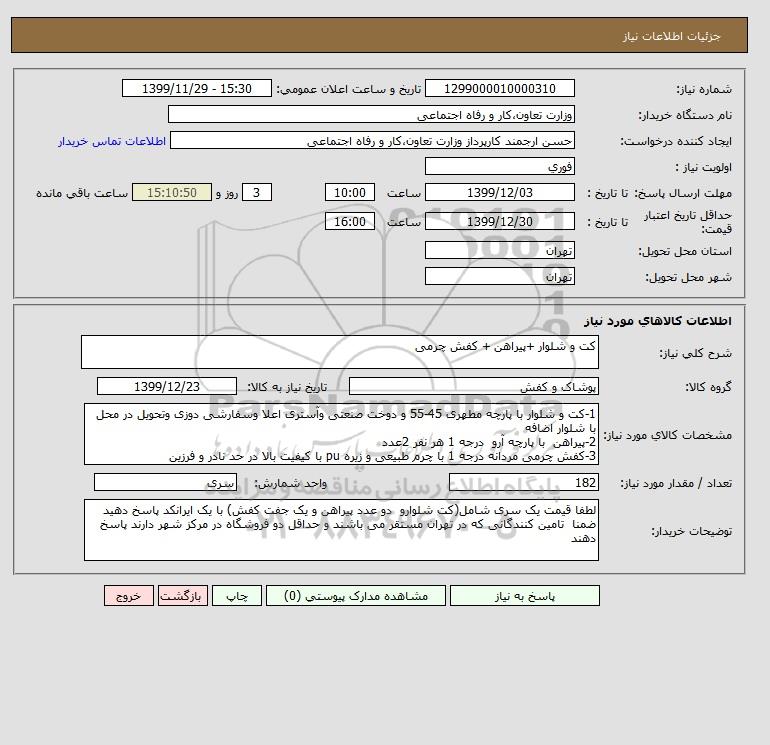Viewport: 770px width, 745px height.
Task: Click the goods specifications text area
Action: tap(341, 434)
